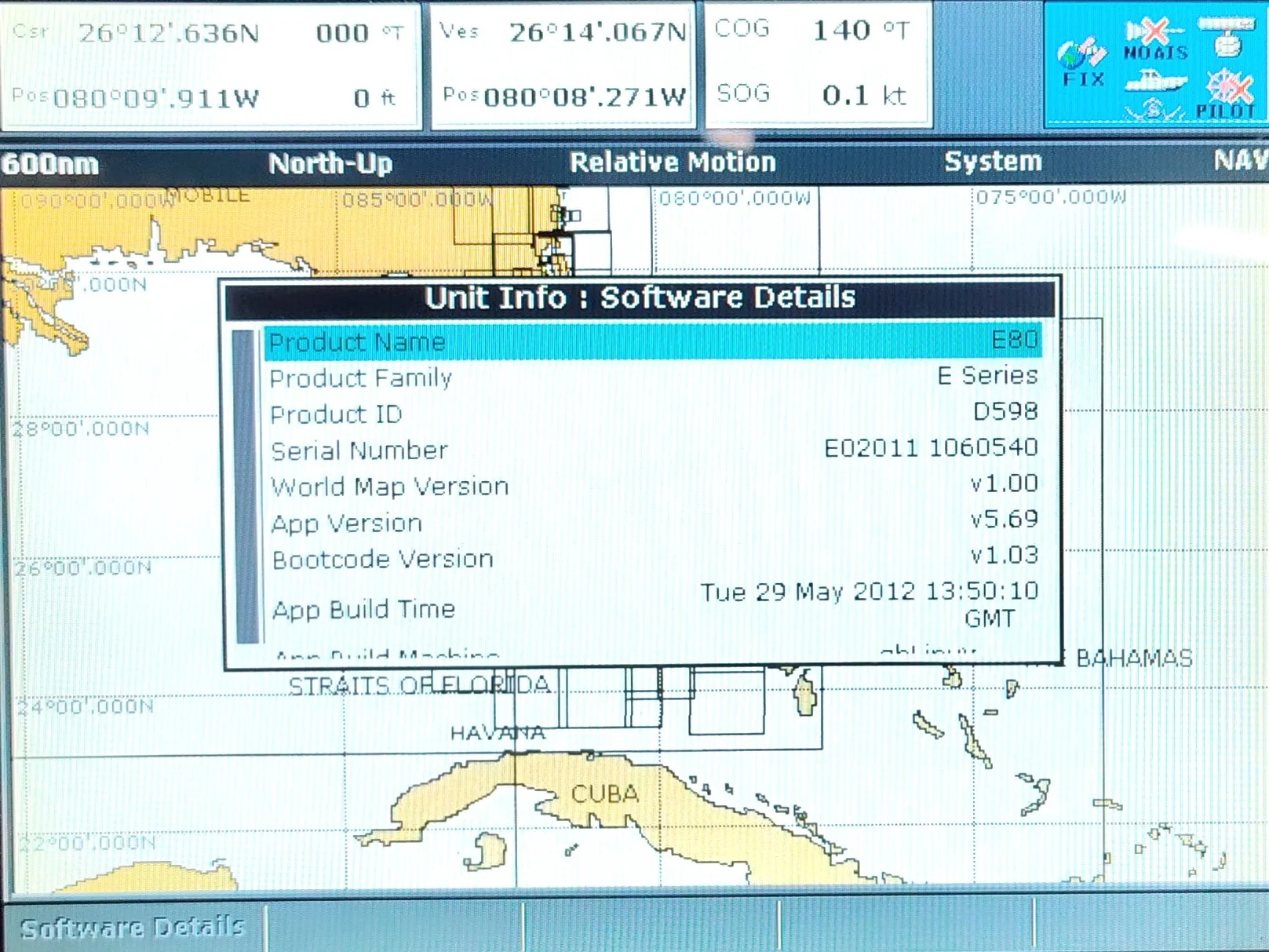Highlight the Product Name row
The height and width of the screenshot is (952, 1269).
pos(653,341)
